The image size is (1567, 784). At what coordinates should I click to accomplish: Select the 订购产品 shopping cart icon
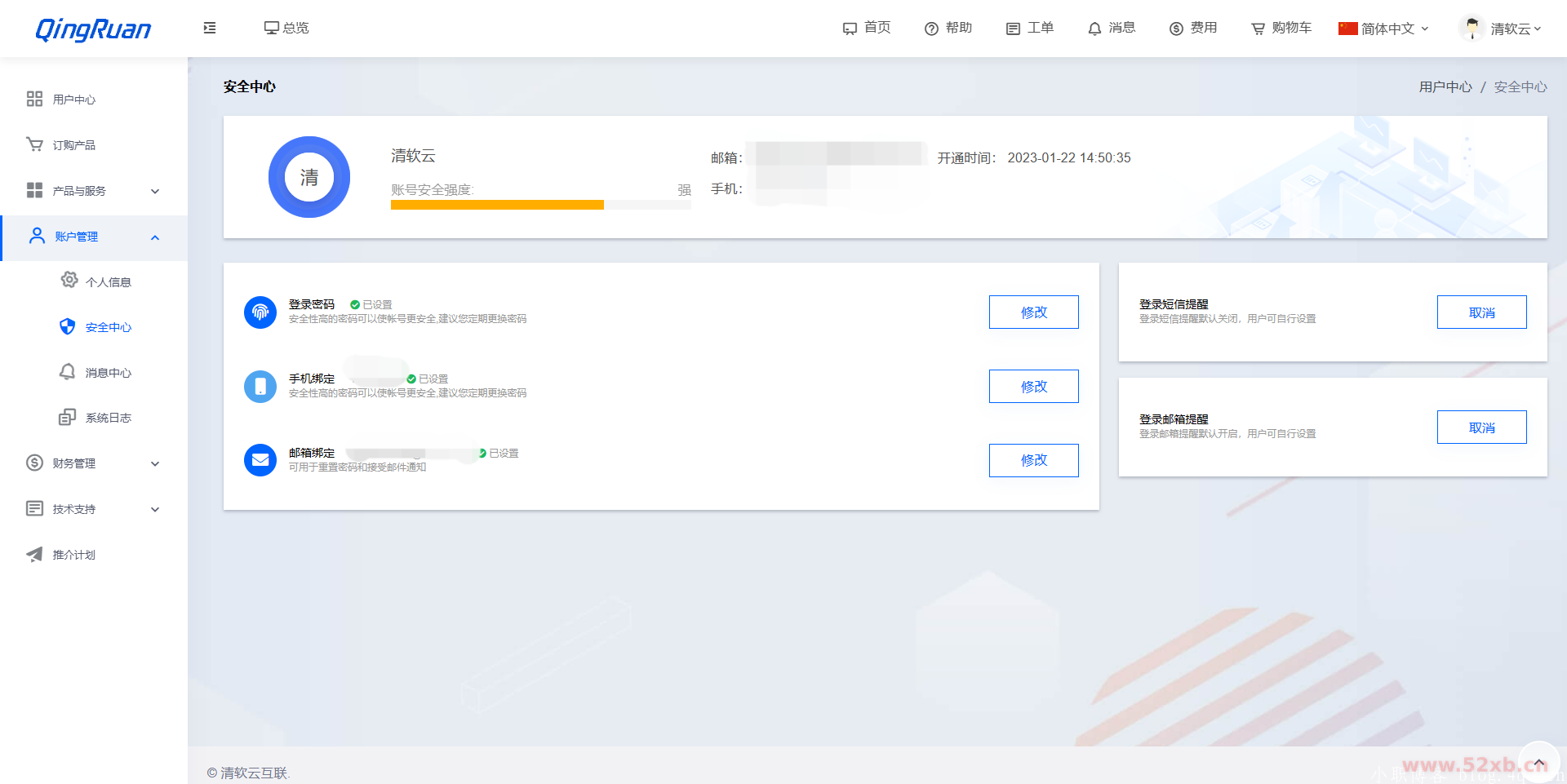(33, 144)
